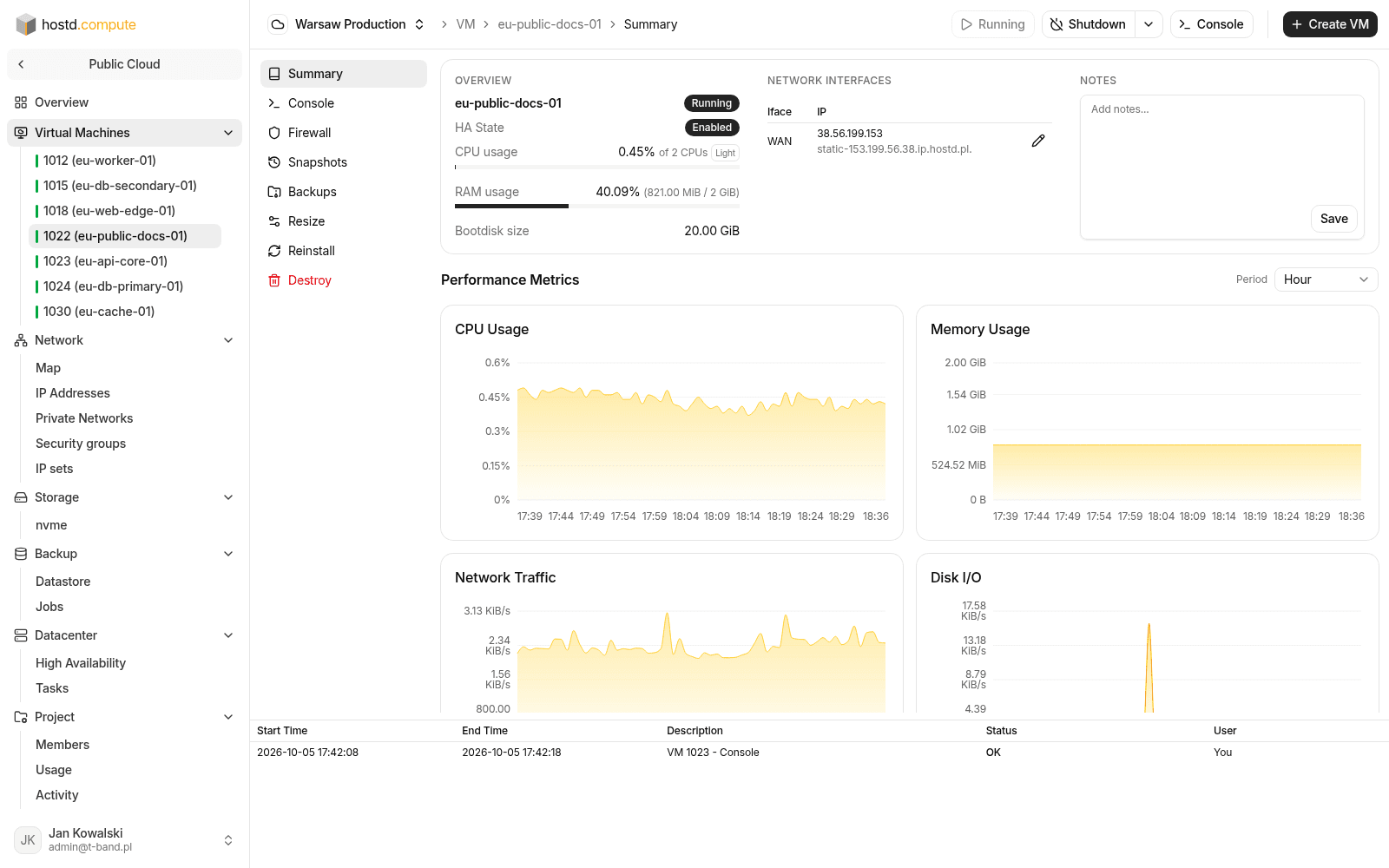Save the notes

pyautogui.click(x=1334, y=219)
